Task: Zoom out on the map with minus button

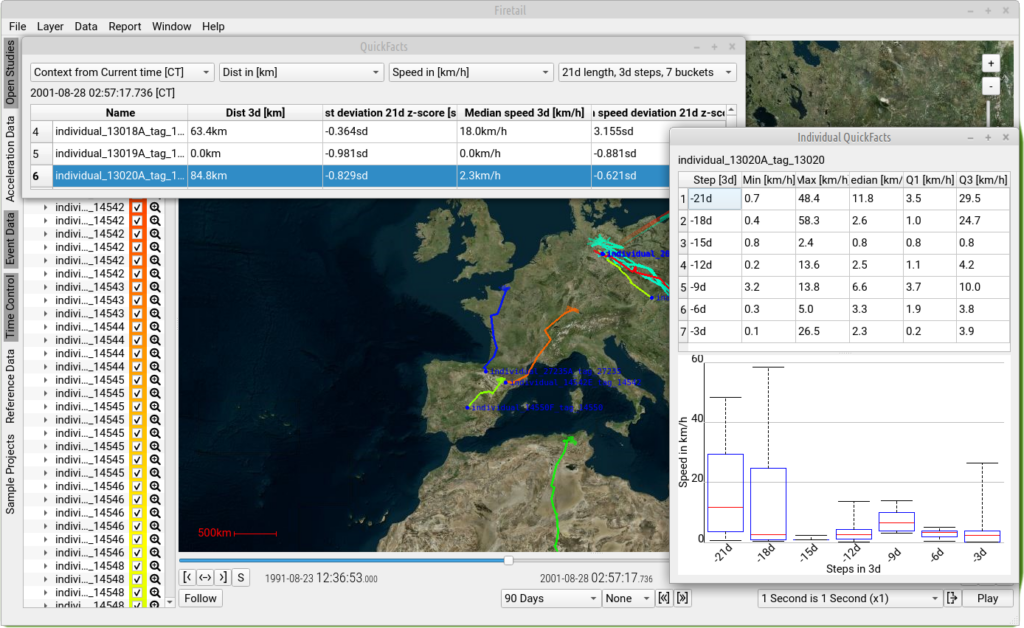Action: point(991,86)
